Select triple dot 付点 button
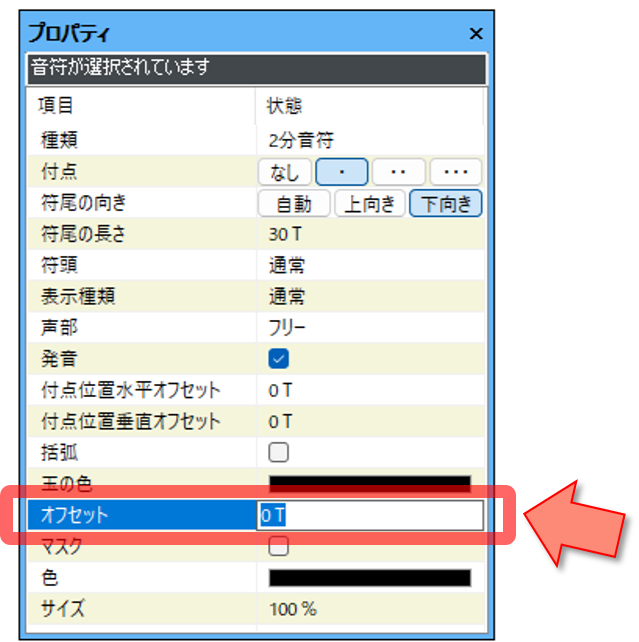Viewport: 639px width, 642px height. tap(456, 172)
